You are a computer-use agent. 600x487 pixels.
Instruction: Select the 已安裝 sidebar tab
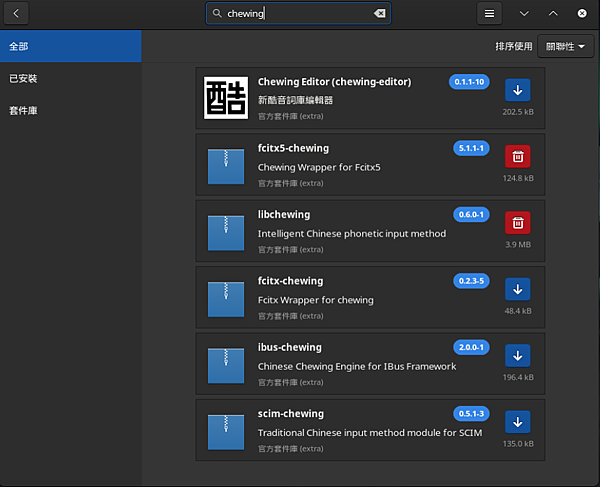click(71, 78)
